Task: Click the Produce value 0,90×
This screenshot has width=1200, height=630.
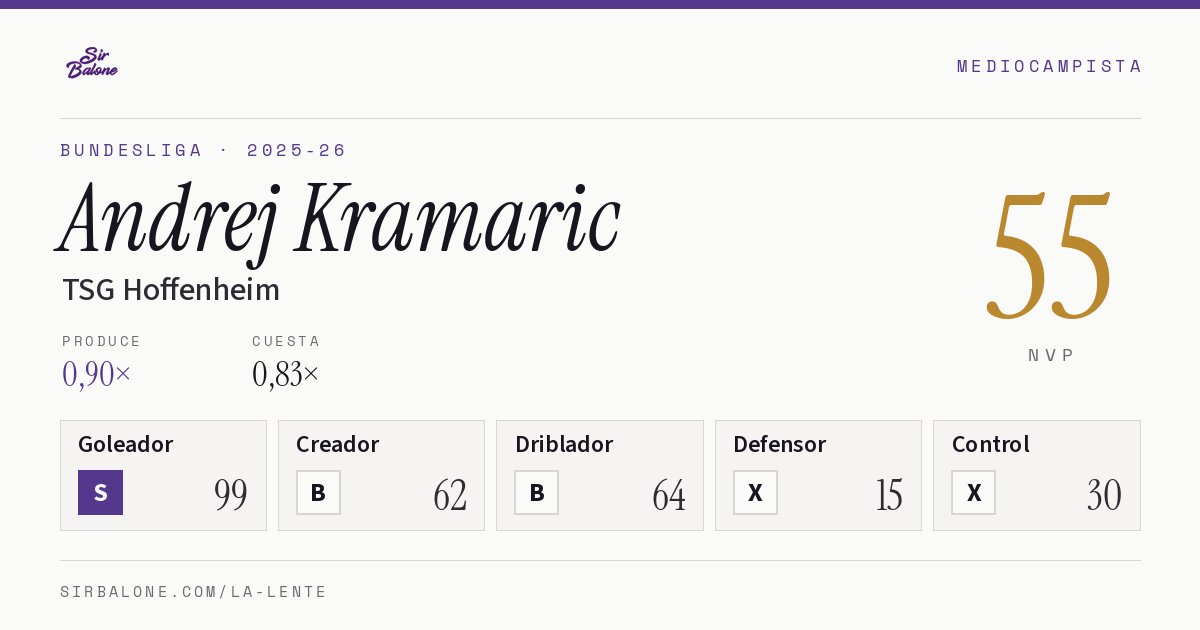Action: pos(96,374)
